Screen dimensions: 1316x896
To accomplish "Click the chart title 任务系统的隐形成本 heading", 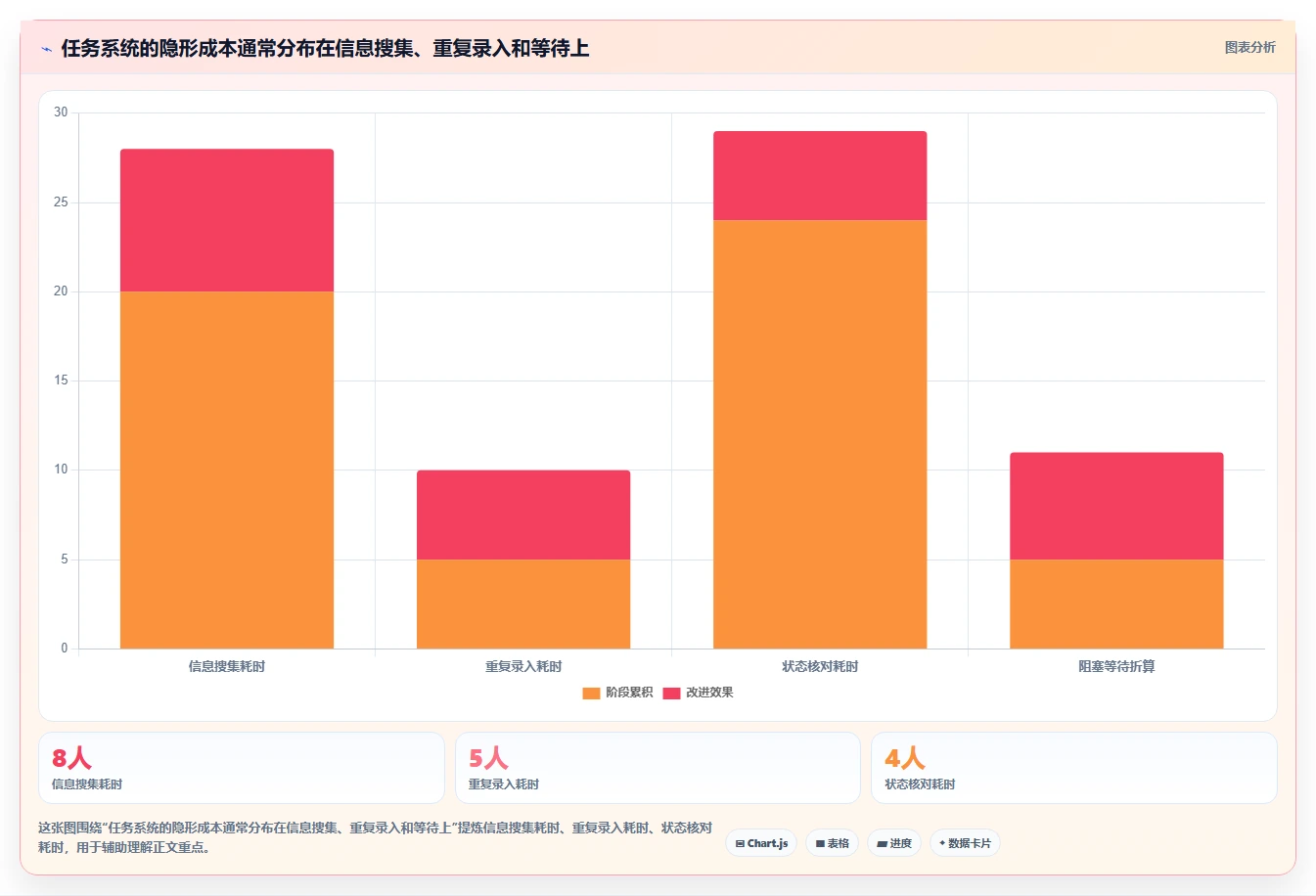I will click(325, 48).
